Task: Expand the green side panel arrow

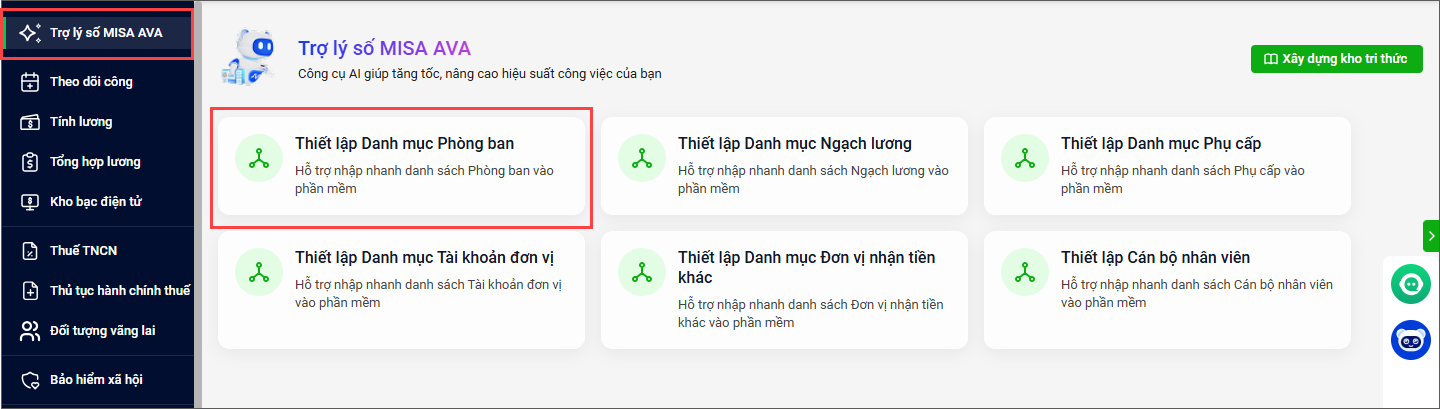Action: [1431, 236]
